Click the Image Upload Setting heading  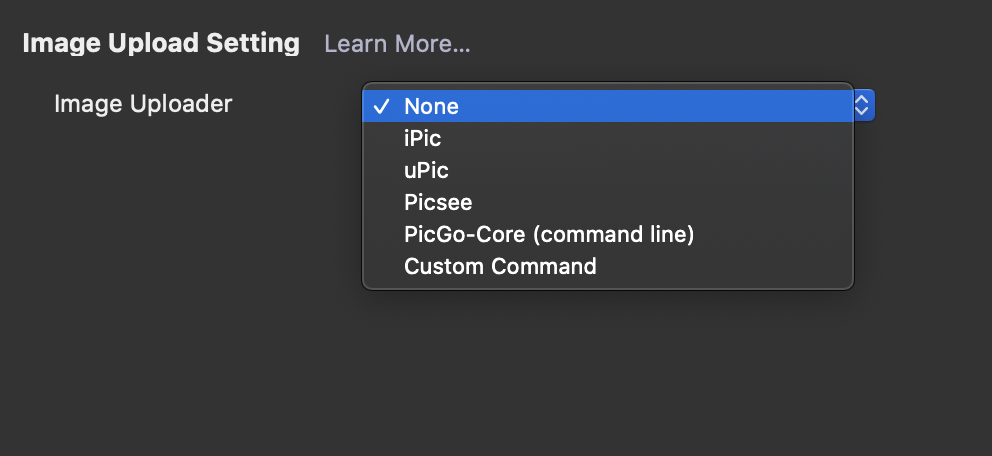tap(161, 44)
